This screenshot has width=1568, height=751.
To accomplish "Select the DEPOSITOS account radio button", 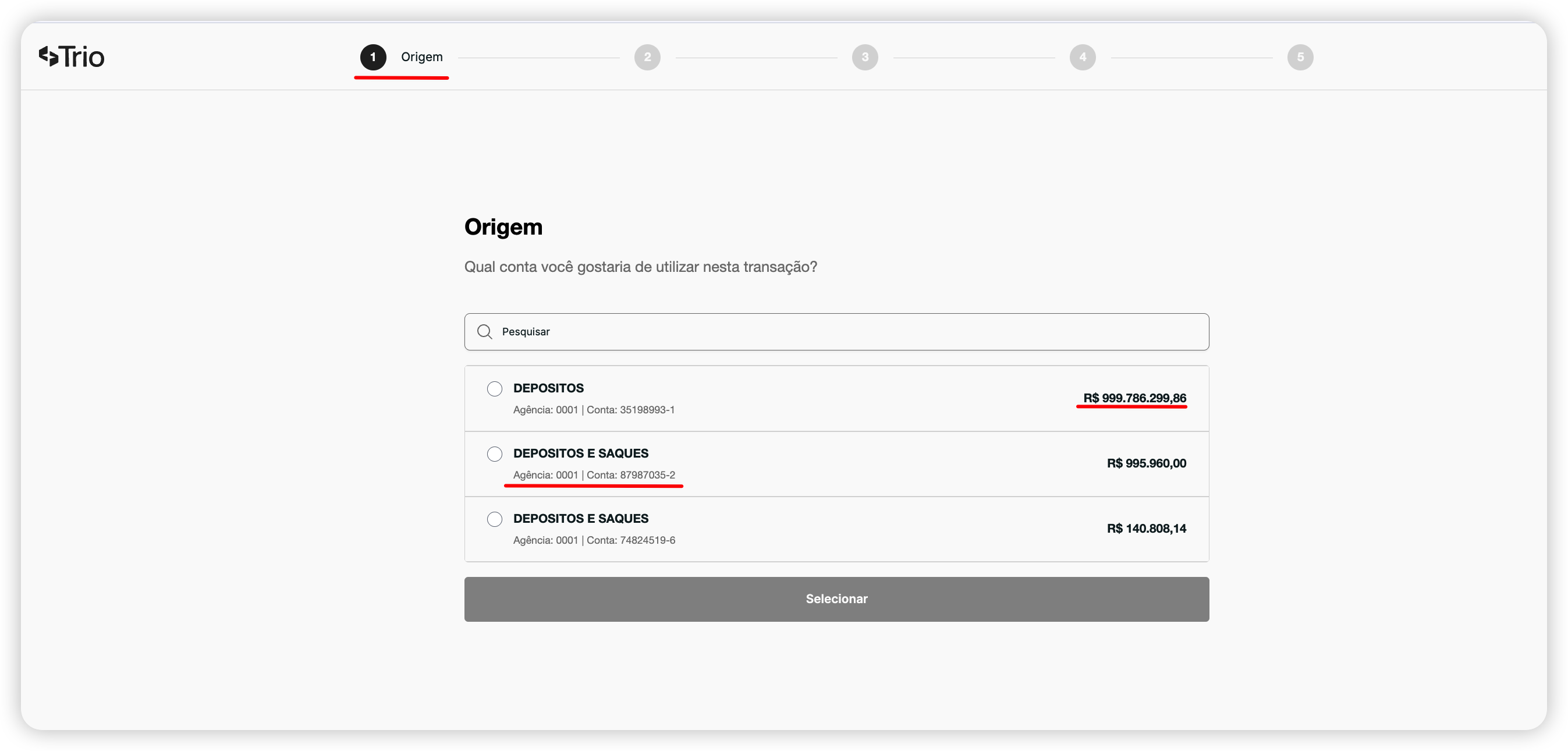I will point(494,388).
